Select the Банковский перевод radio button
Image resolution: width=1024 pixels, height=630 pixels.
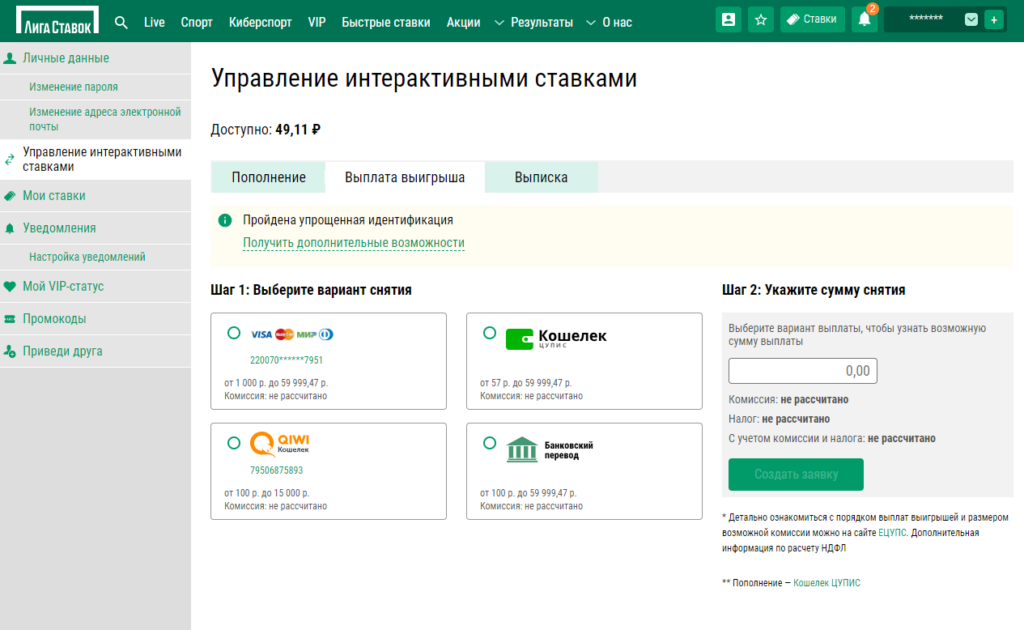point(489,443)
